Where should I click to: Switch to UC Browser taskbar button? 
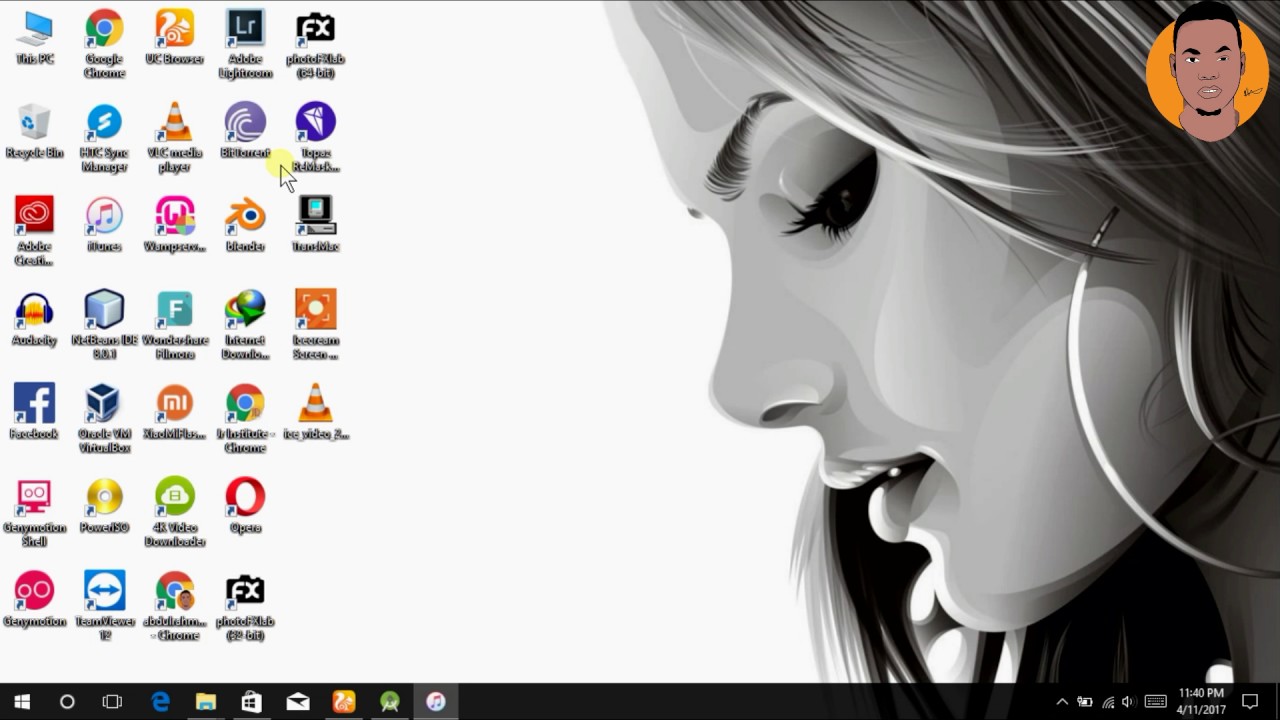[344, 702]
